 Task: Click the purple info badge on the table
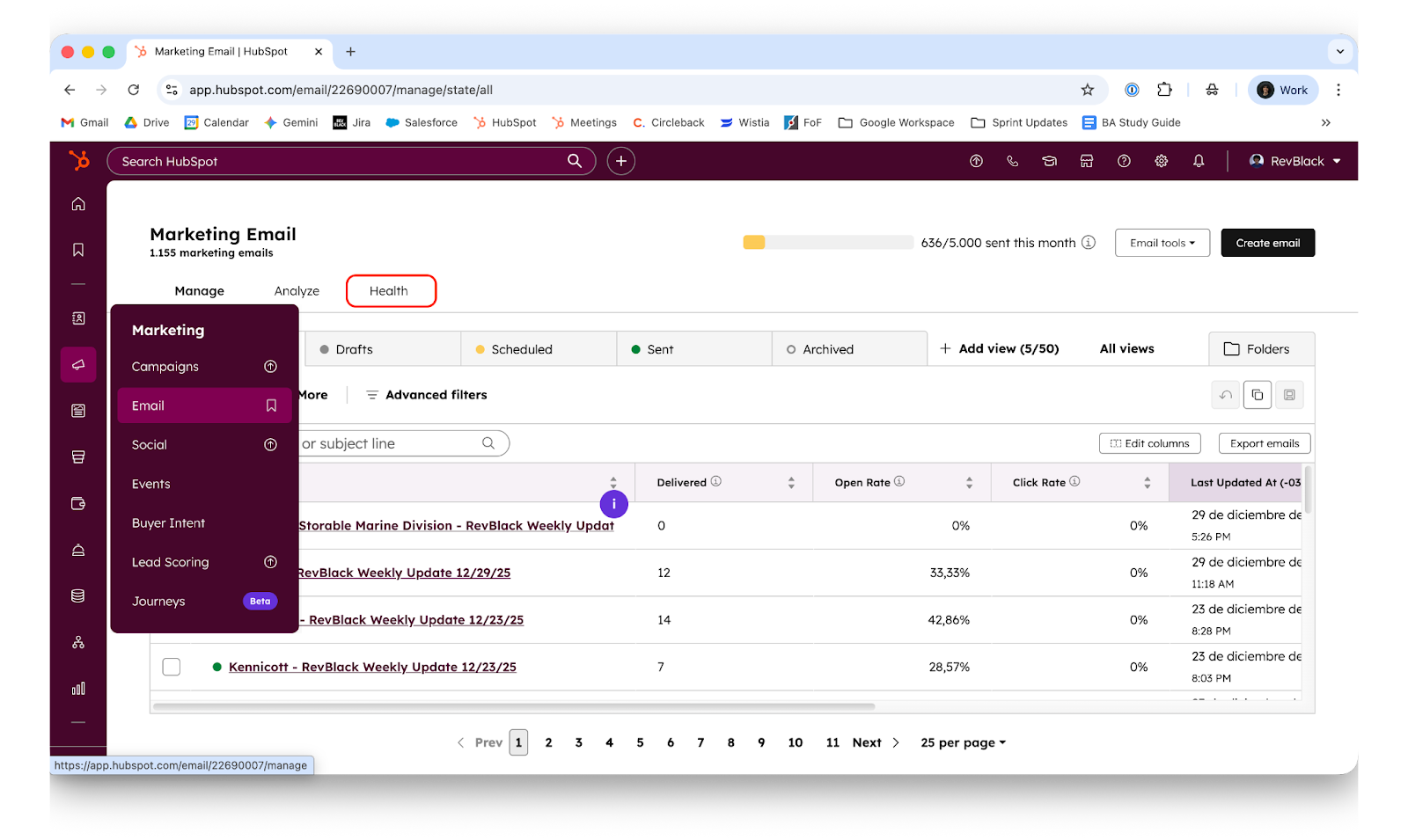tap(614, 504)
